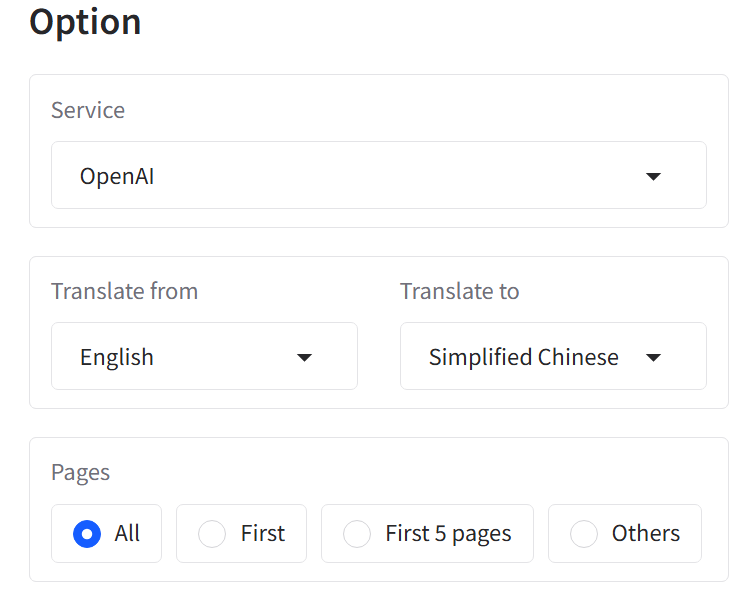Select the All pages radio circle
The image size is (744, 599).
(x=87, y=534)
